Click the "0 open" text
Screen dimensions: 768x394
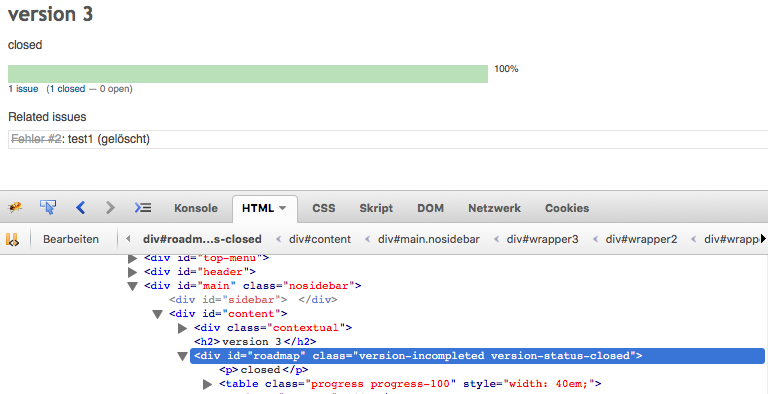click(115, 89)
